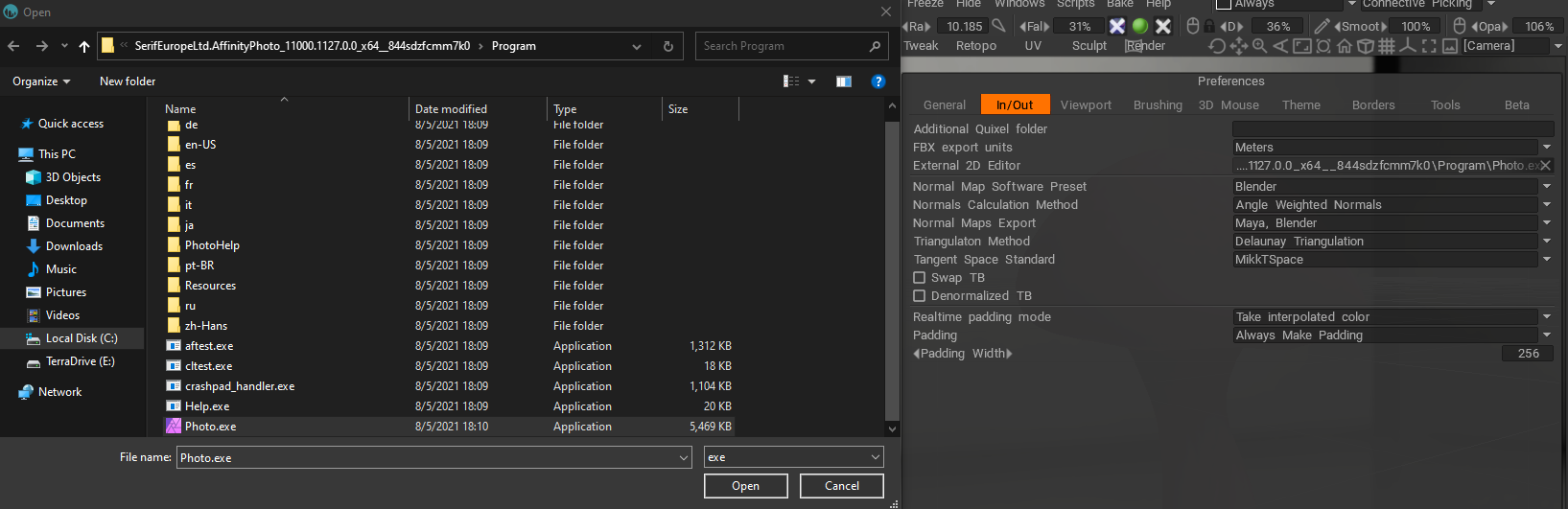Clear the External 2D Editor path
Screen dimensions: 1568x509
click(x=1546, y=166)
